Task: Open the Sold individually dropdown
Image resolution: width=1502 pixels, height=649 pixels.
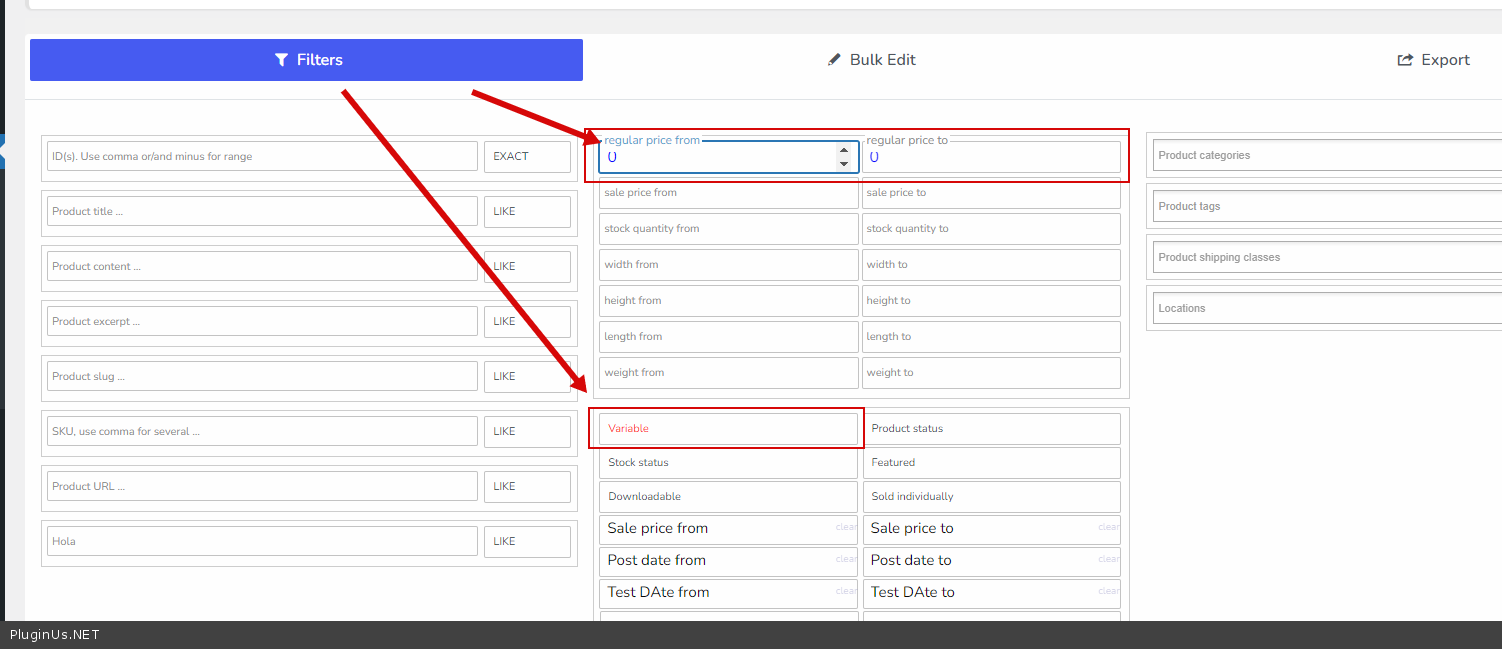Action: pos(991,497)
